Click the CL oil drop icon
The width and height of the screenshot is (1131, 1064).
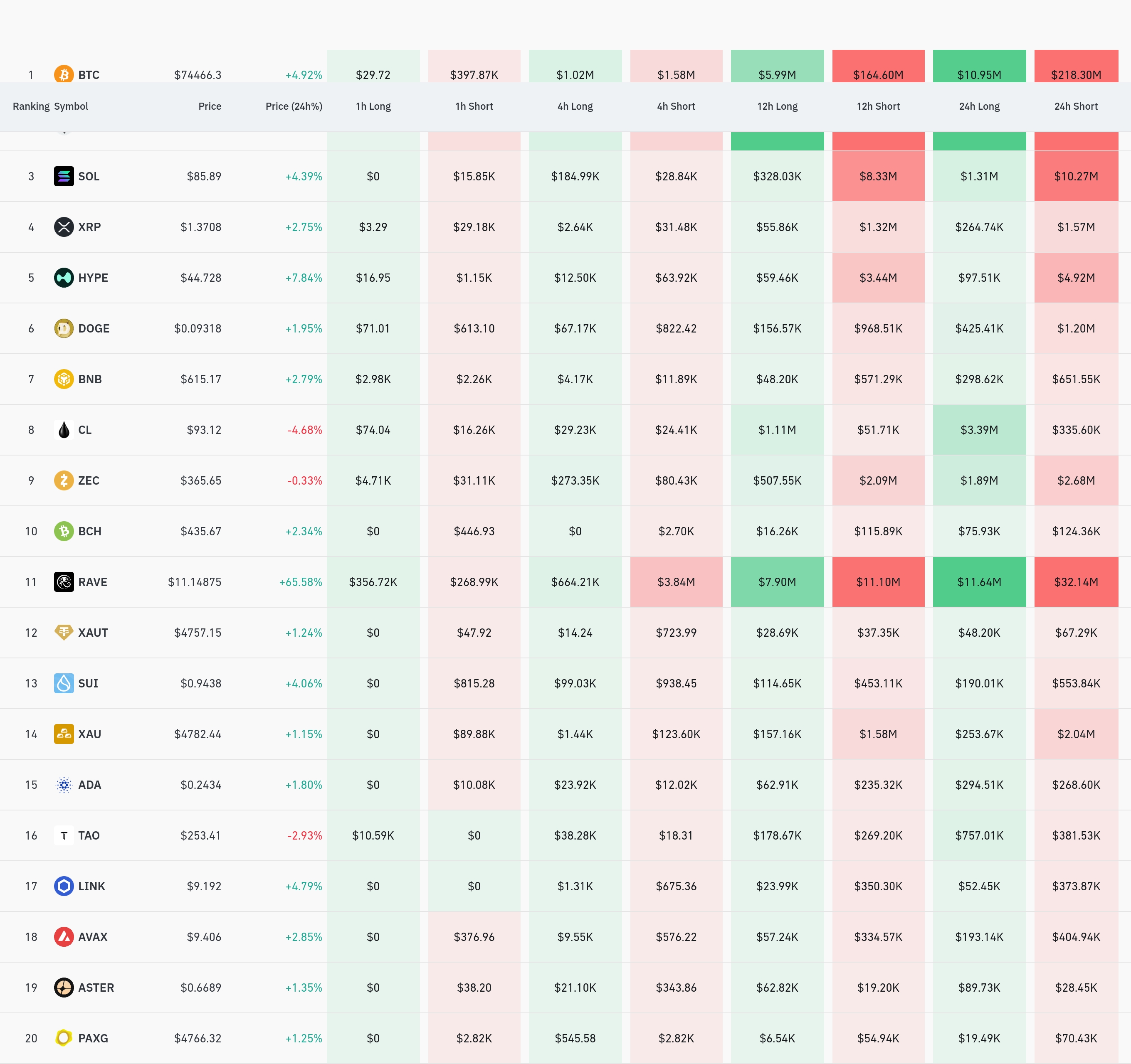pos(64,430)
